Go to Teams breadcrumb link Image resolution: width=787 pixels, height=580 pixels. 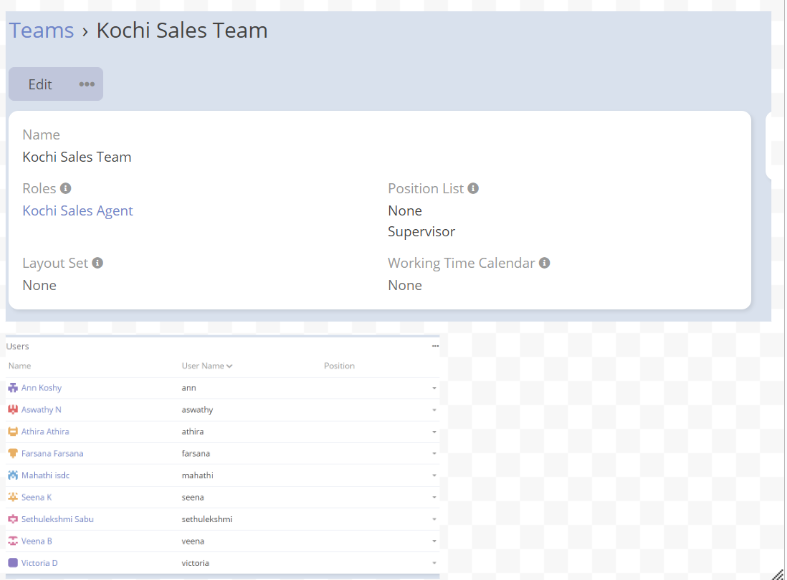(x=42, y=30)
